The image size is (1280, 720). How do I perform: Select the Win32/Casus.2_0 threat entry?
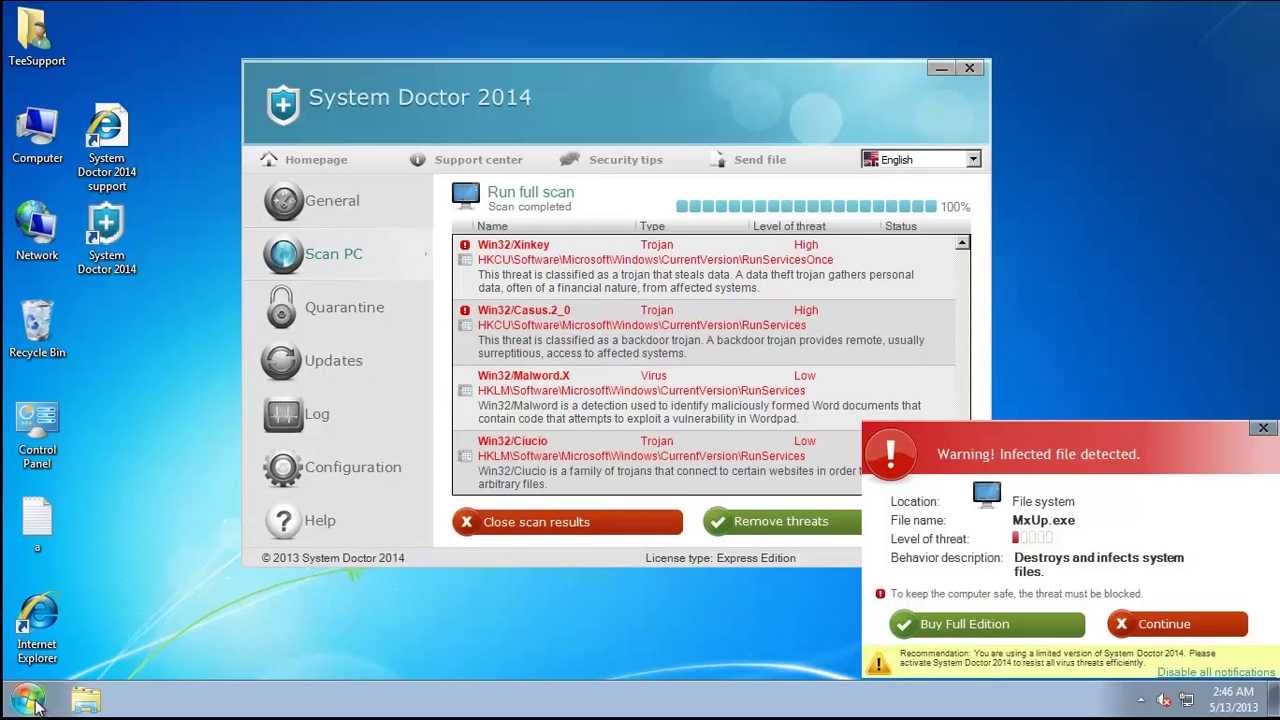click(704, 333)
